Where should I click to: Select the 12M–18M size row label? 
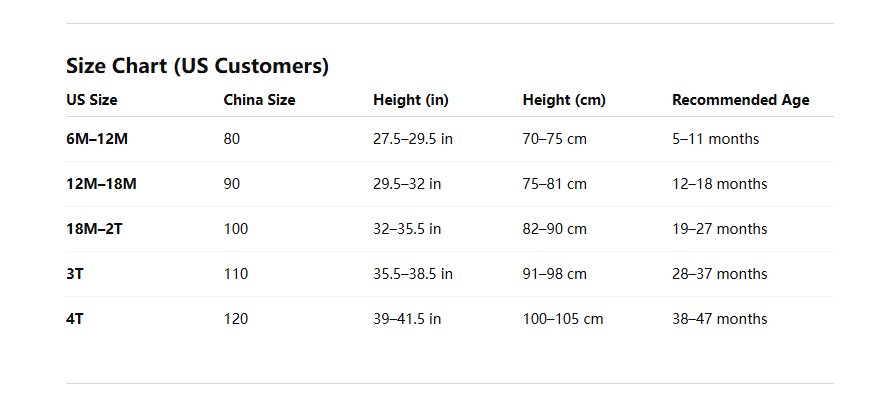(x=101, y=184)
